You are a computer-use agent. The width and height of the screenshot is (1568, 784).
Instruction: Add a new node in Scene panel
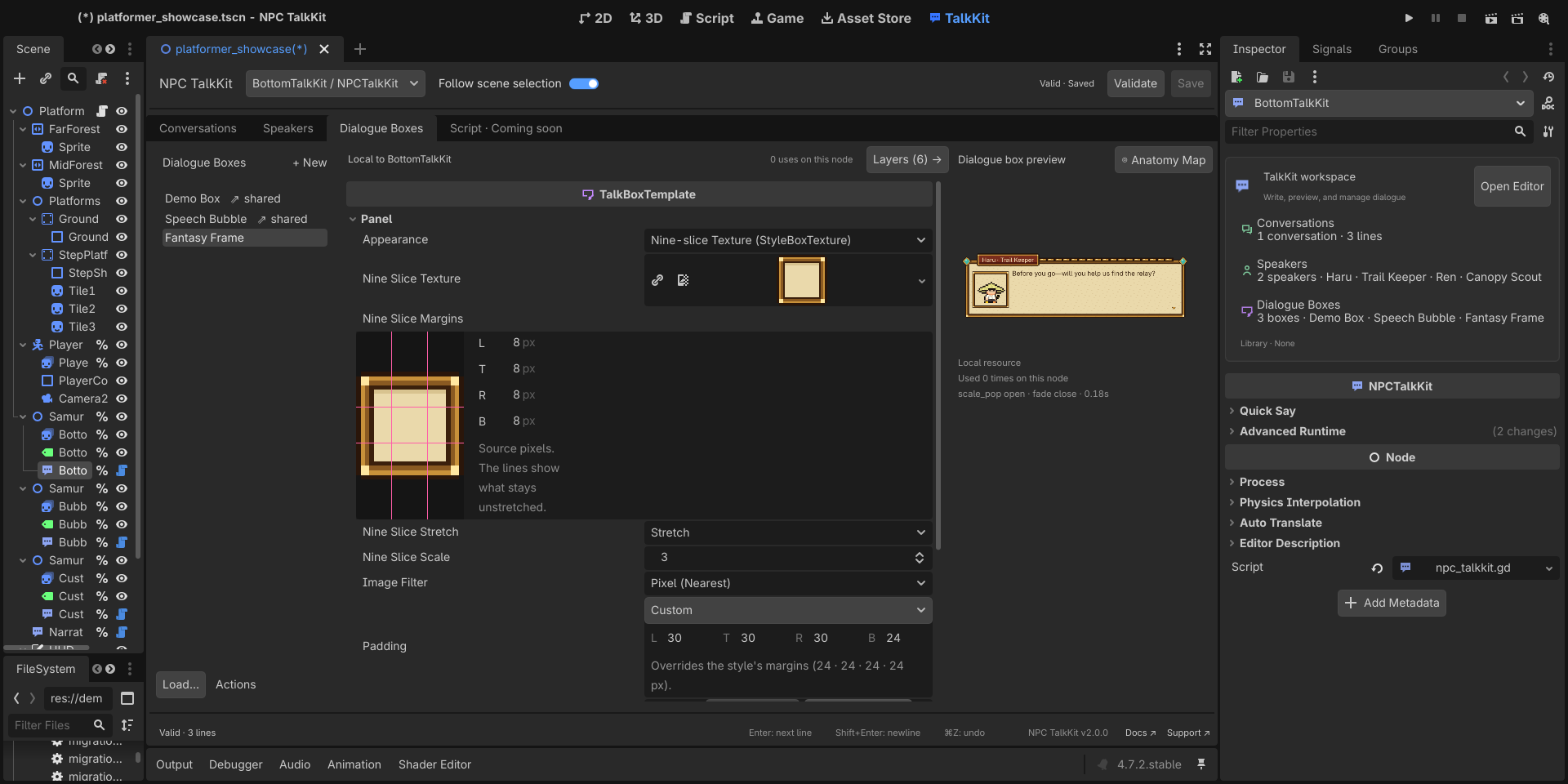(20, 78)
